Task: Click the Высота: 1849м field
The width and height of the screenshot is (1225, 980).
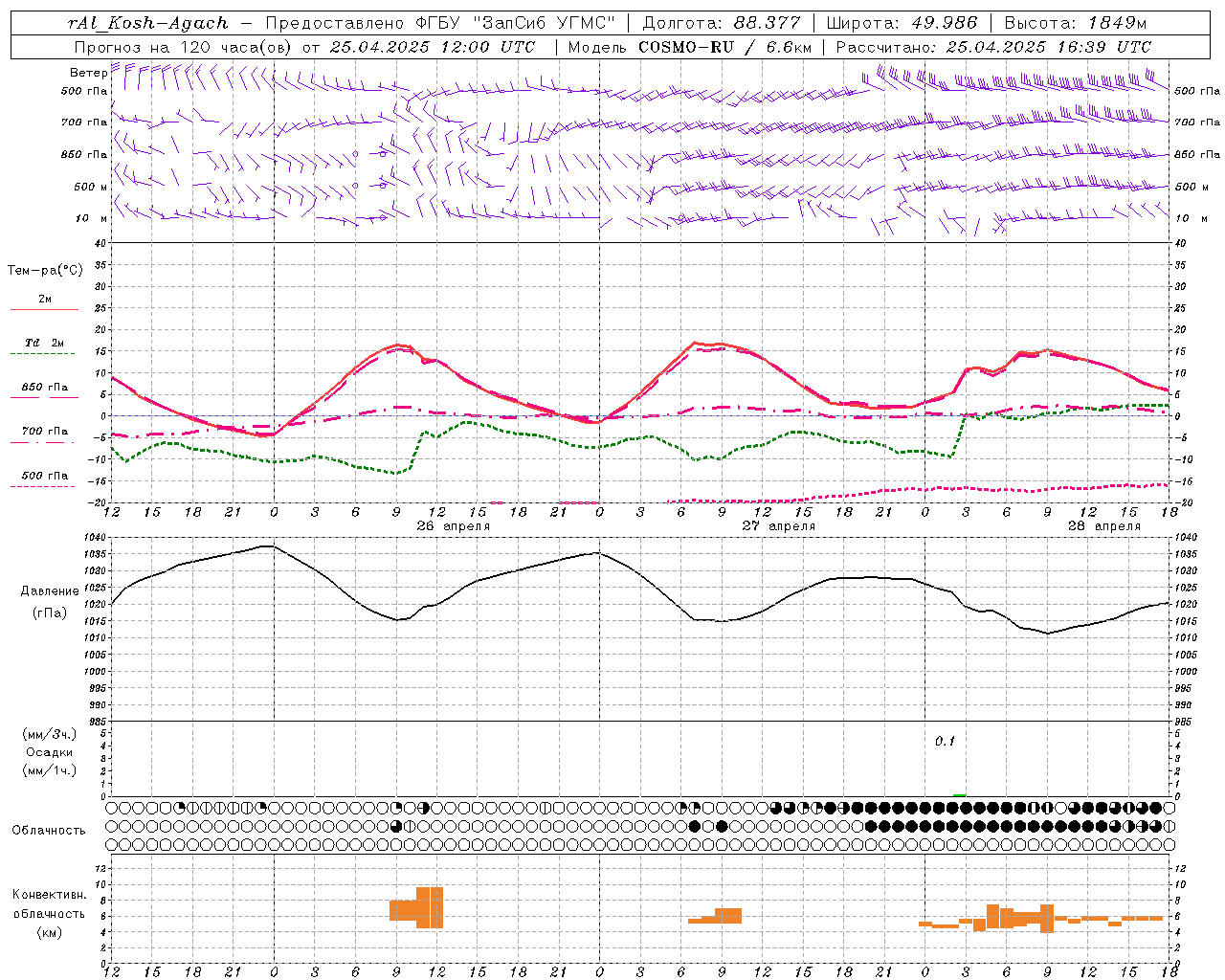Action: [1076, 23]
